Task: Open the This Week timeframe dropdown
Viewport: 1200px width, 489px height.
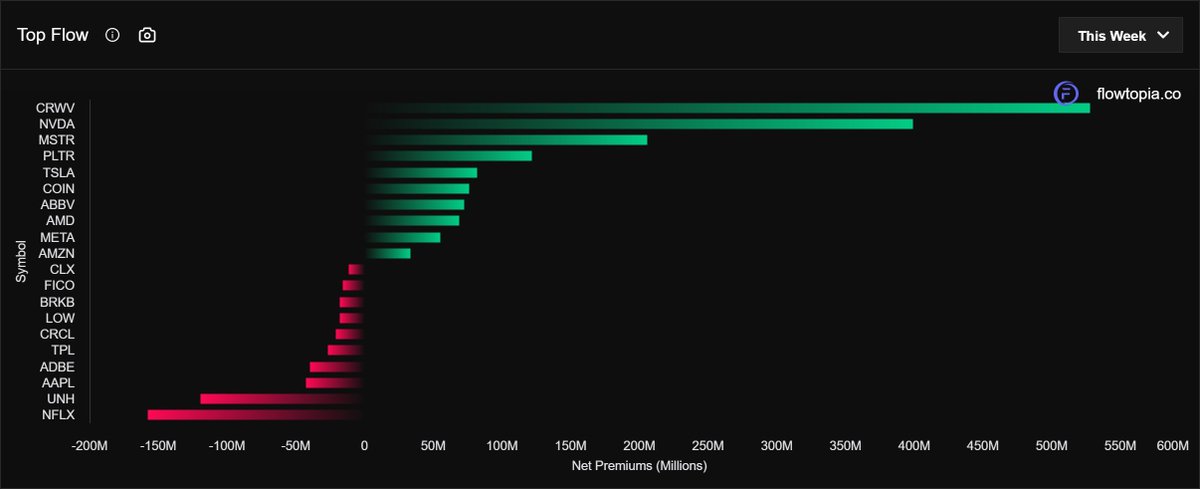Action: click(x=1121, y=35)
